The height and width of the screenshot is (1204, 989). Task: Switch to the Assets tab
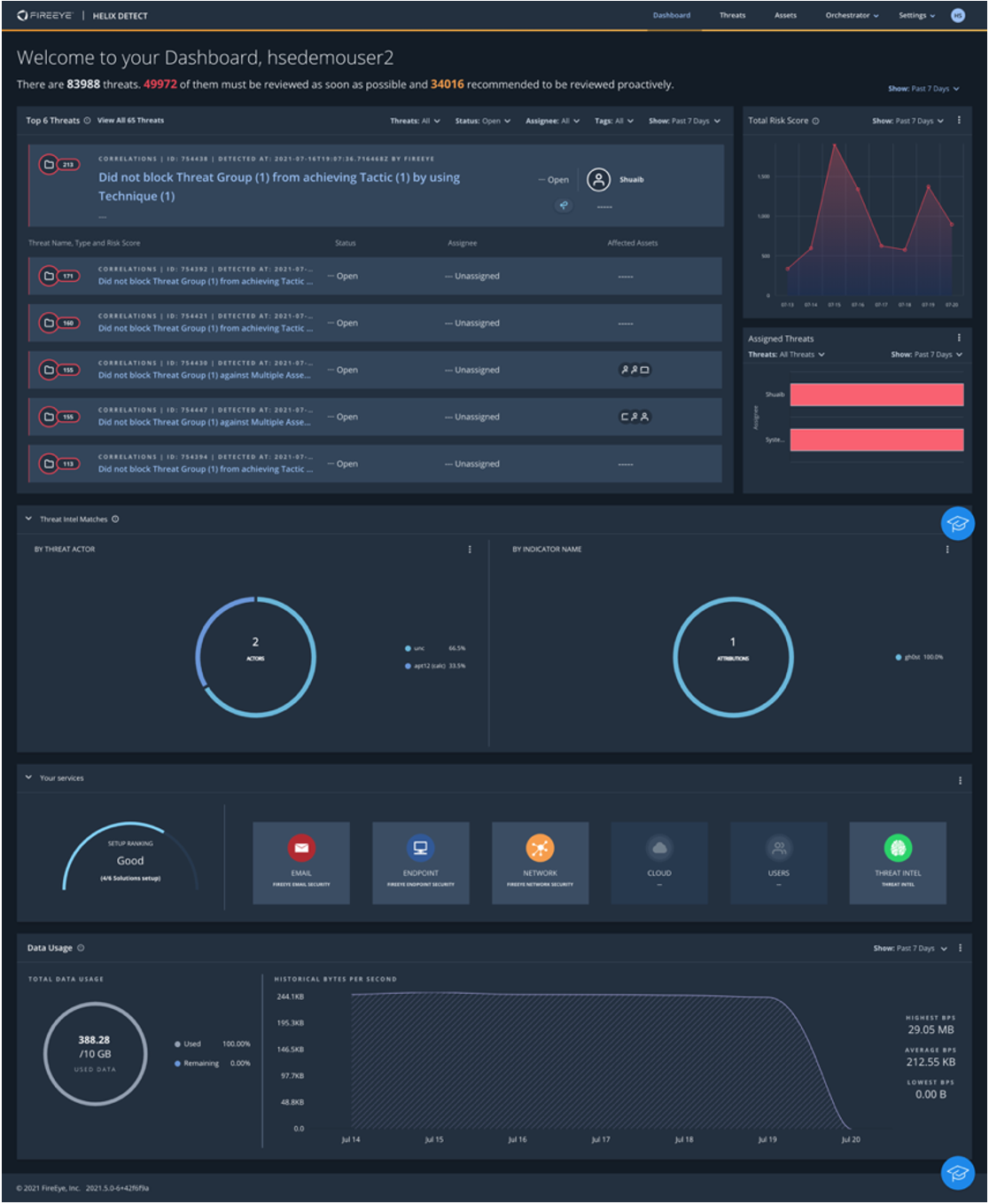[785, 15]
